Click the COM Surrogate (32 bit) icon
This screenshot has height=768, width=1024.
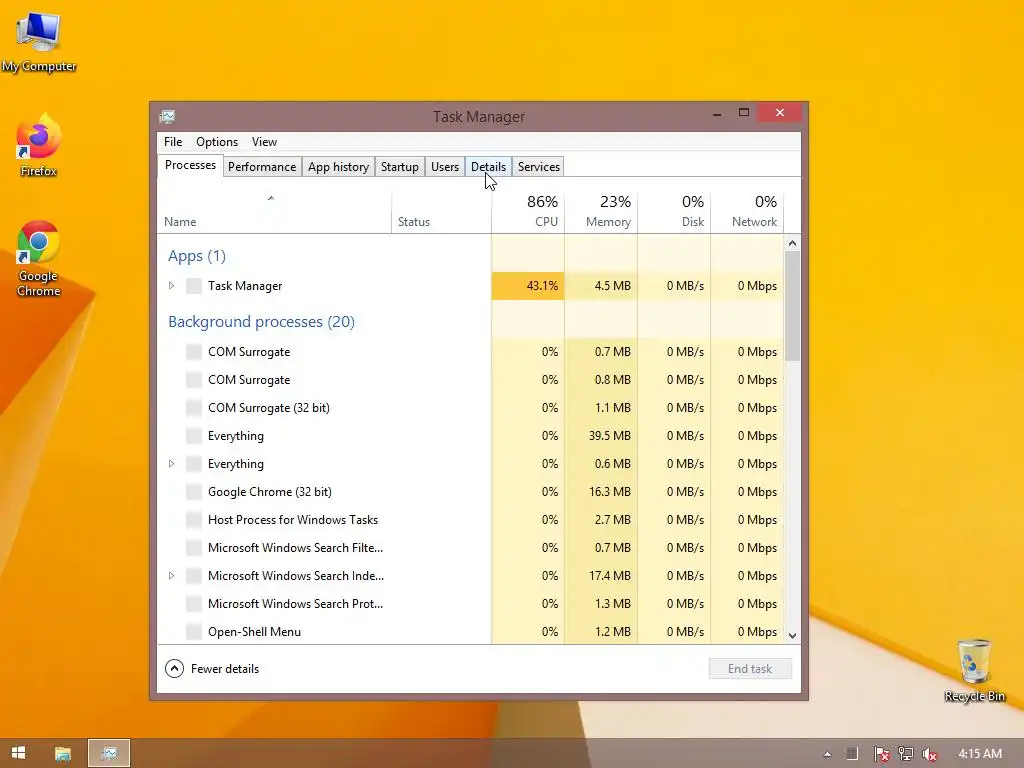(x=193, y=408)
